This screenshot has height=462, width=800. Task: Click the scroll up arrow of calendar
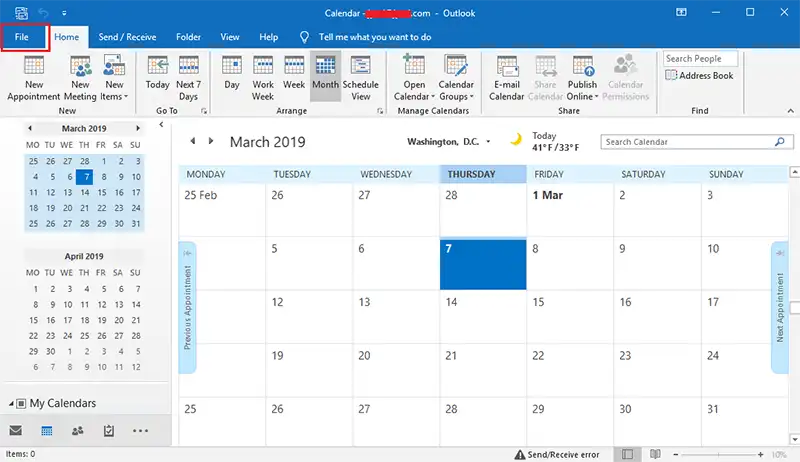(x=795, y=172)
